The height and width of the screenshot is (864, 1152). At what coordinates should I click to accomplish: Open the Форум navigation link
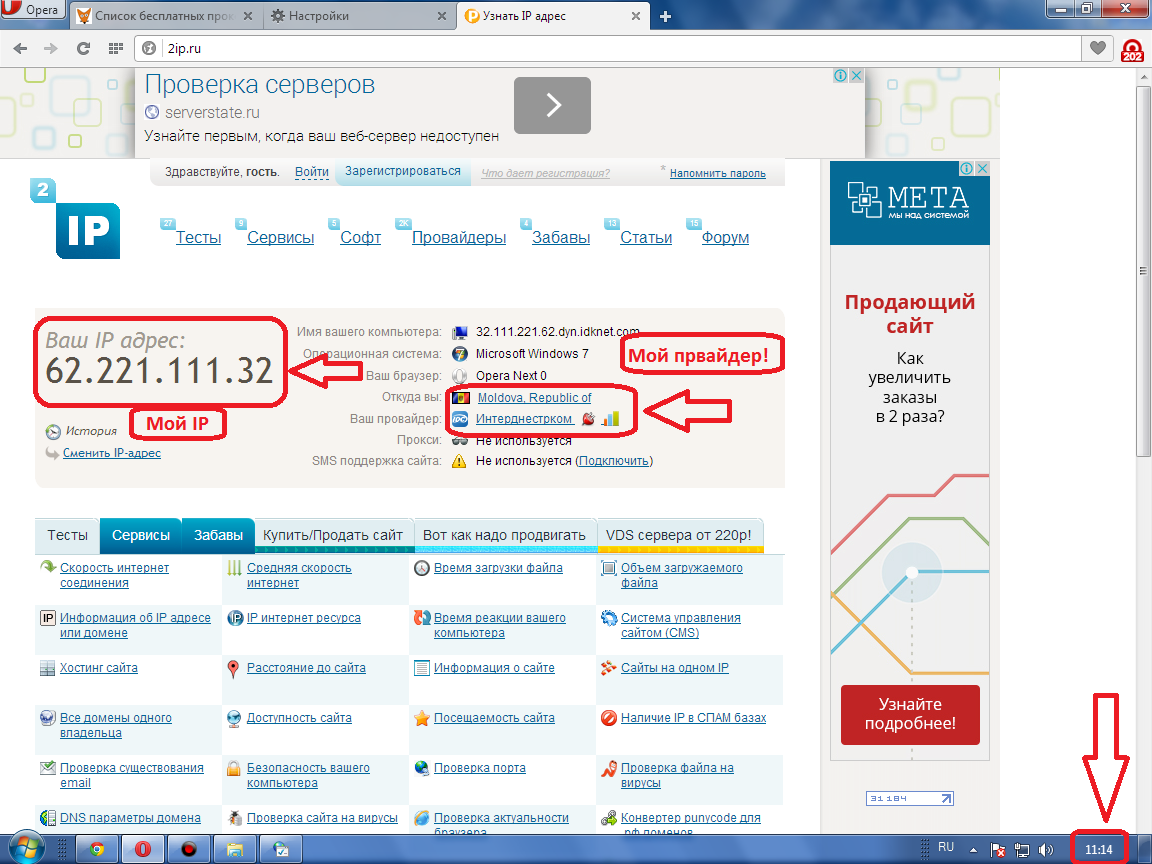pyautogui.click(x=726, y=237)
